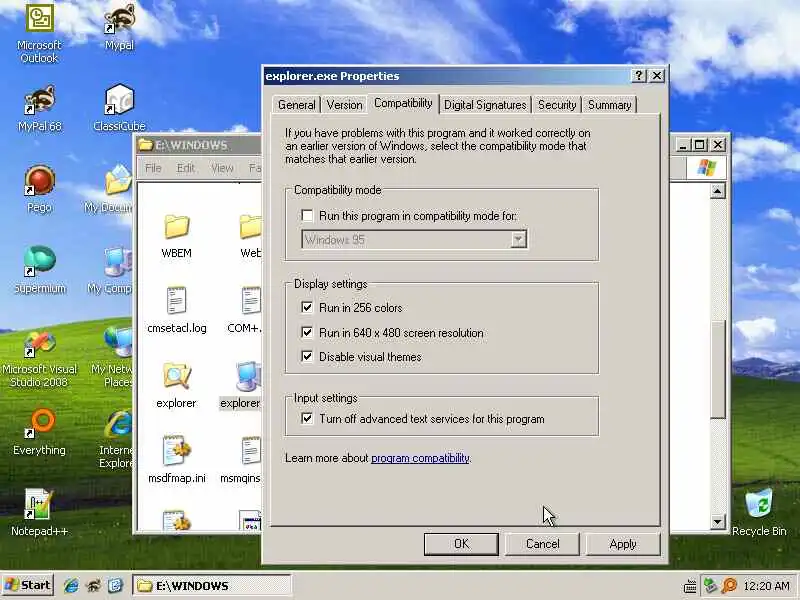The width and height of the screenshot is (800, 600).
Task: Click the 12:20 AM system clock
Action: pyautogui.click(x=766, y=586)
